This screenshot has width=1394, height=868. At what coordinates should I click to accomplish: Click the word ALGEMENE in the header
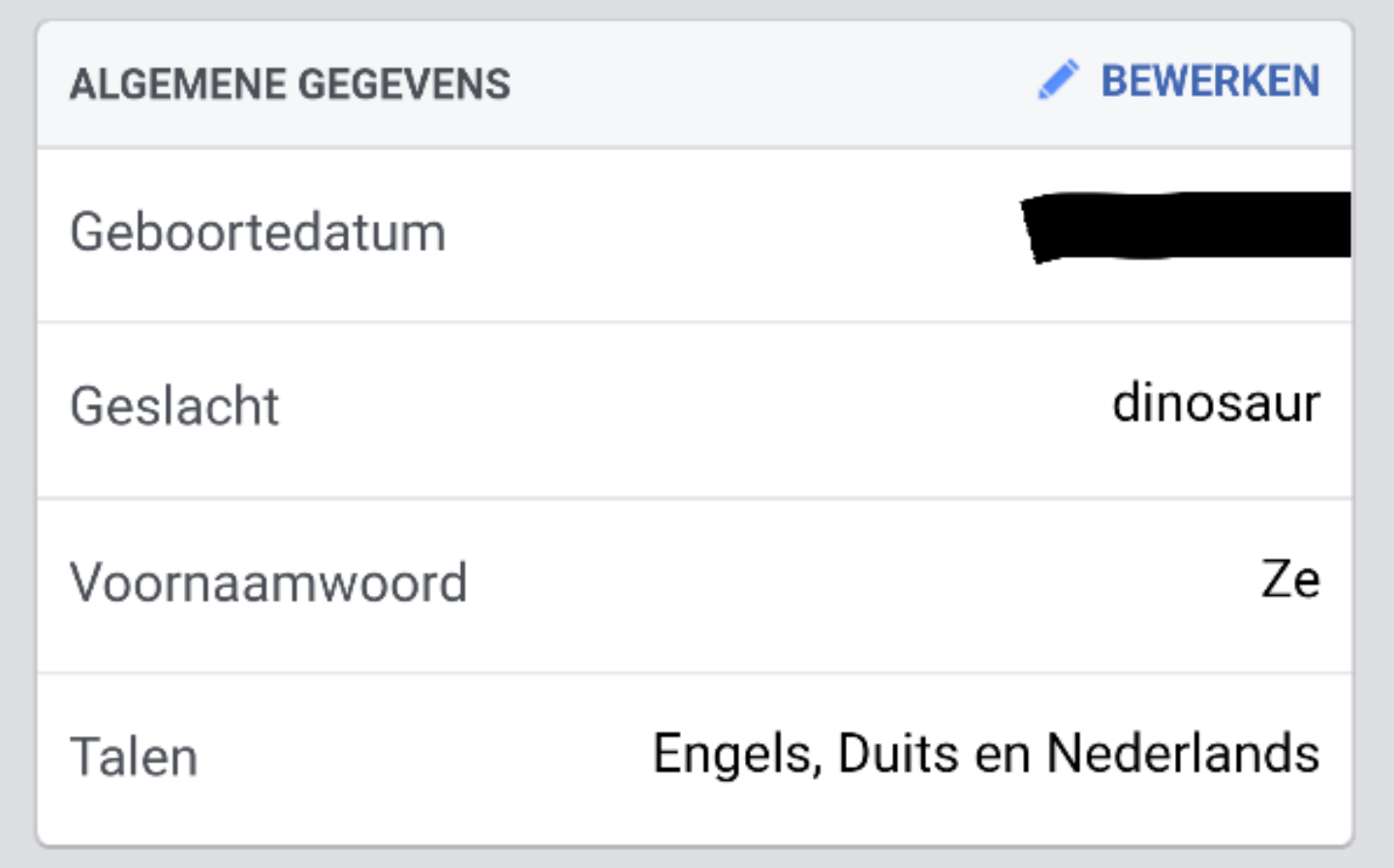pyautogui.click(x=178, y=84)
